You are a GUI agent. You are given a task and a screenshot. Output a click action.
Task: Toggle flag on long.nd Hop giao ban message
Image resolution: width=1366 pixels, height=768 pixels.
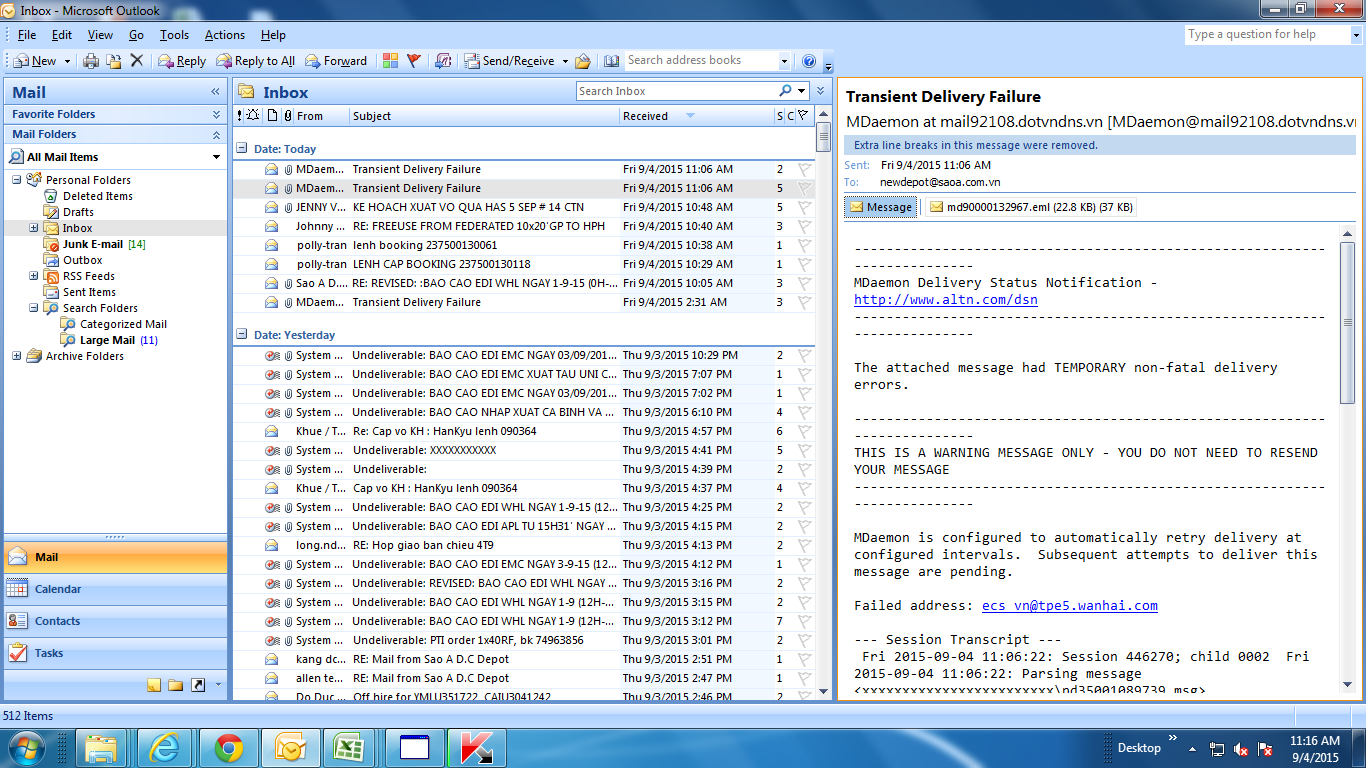click(x=803, y=545)
